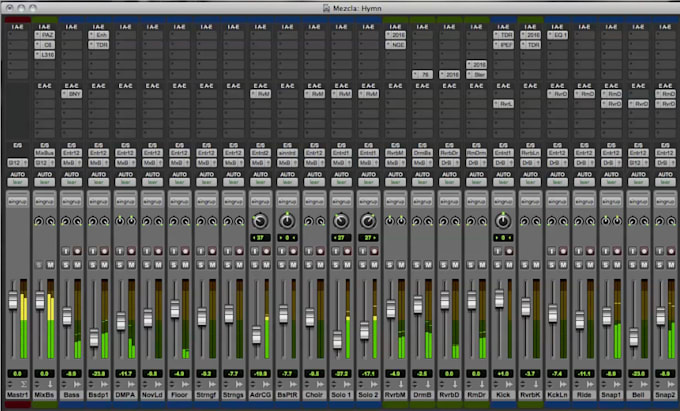This screenshot has height=411, width=680.
Task: Open the EQ 1 insert on the KckLn track
Action: coord(557,35)
